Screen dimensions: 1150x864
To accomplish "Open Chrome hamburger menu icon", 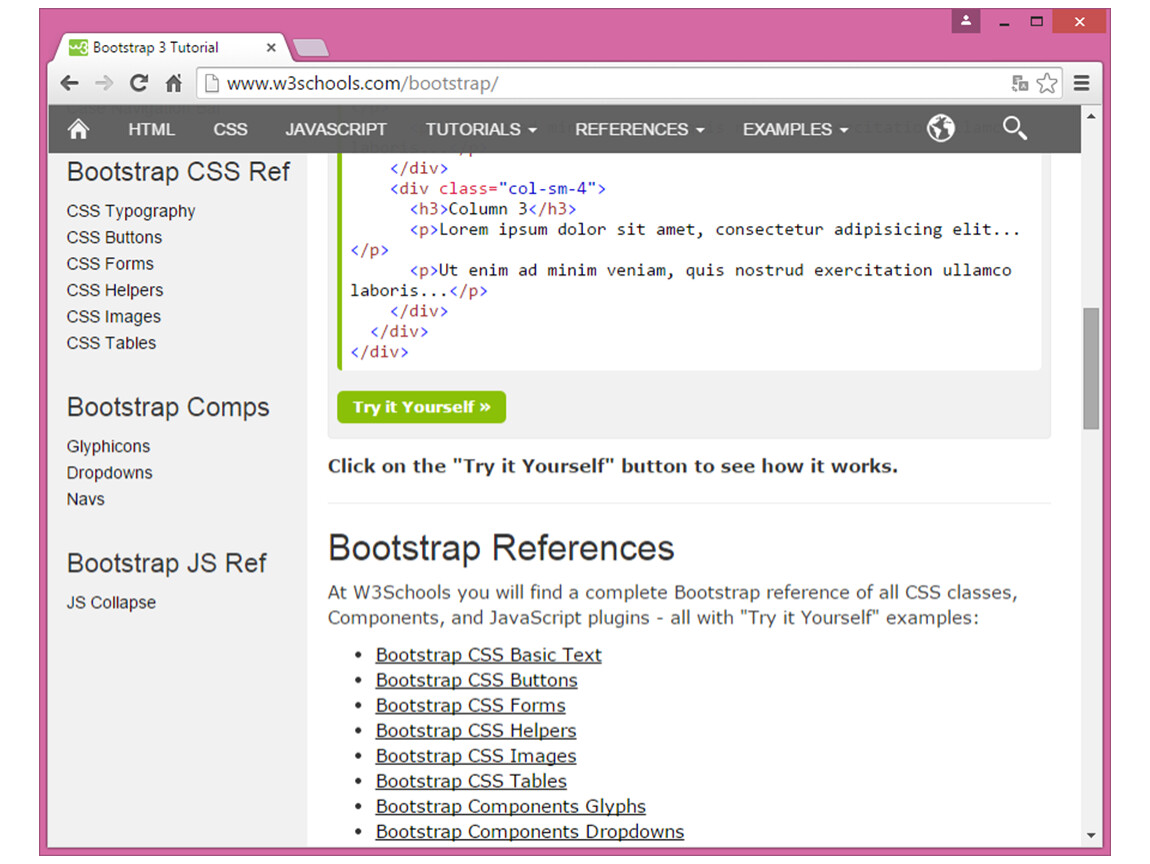I will [x=1081, y=83].
